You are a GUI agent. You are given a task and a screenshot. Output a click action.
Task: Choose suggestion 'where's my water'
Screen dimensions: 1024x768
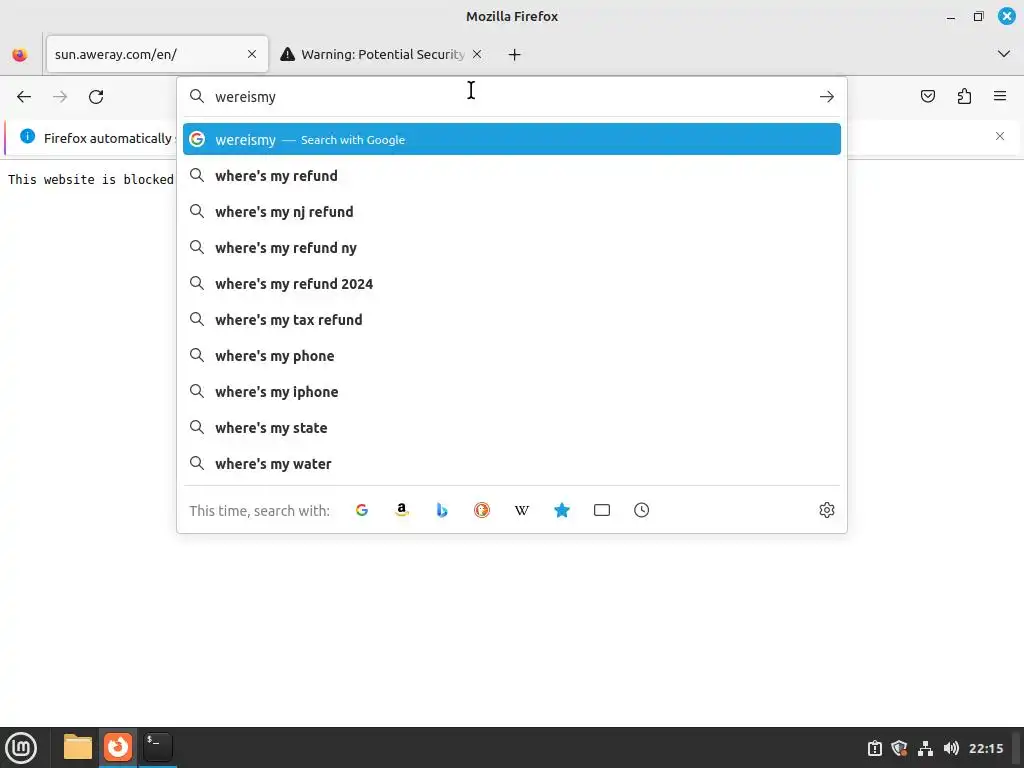tap(512, 464)
